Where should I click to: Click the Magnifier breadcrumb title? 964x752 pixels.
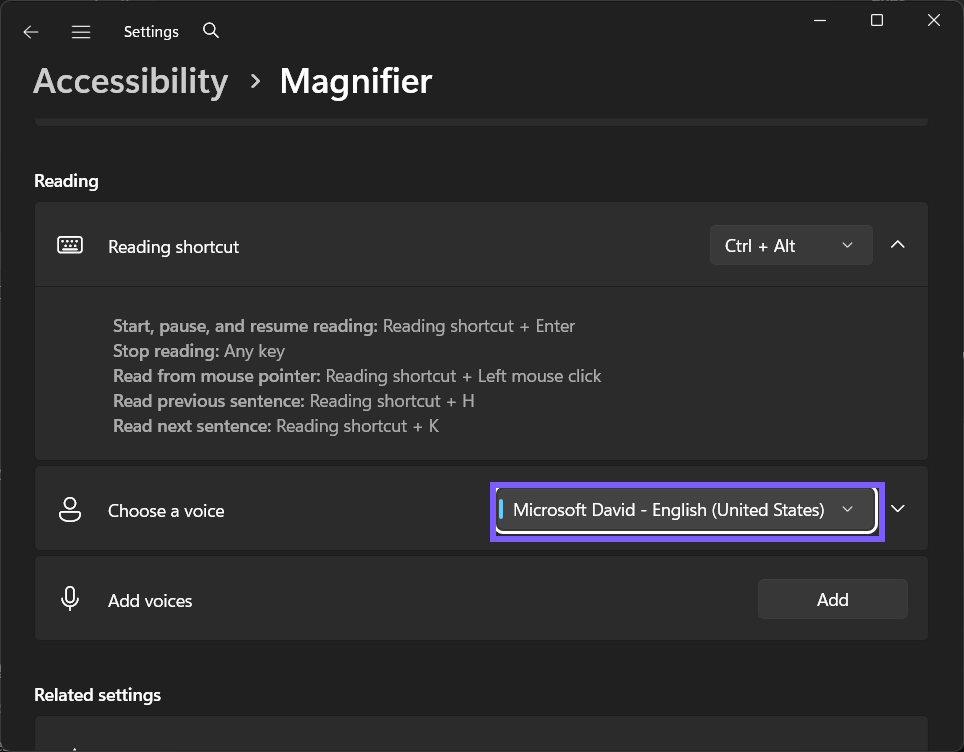[356, 81]
